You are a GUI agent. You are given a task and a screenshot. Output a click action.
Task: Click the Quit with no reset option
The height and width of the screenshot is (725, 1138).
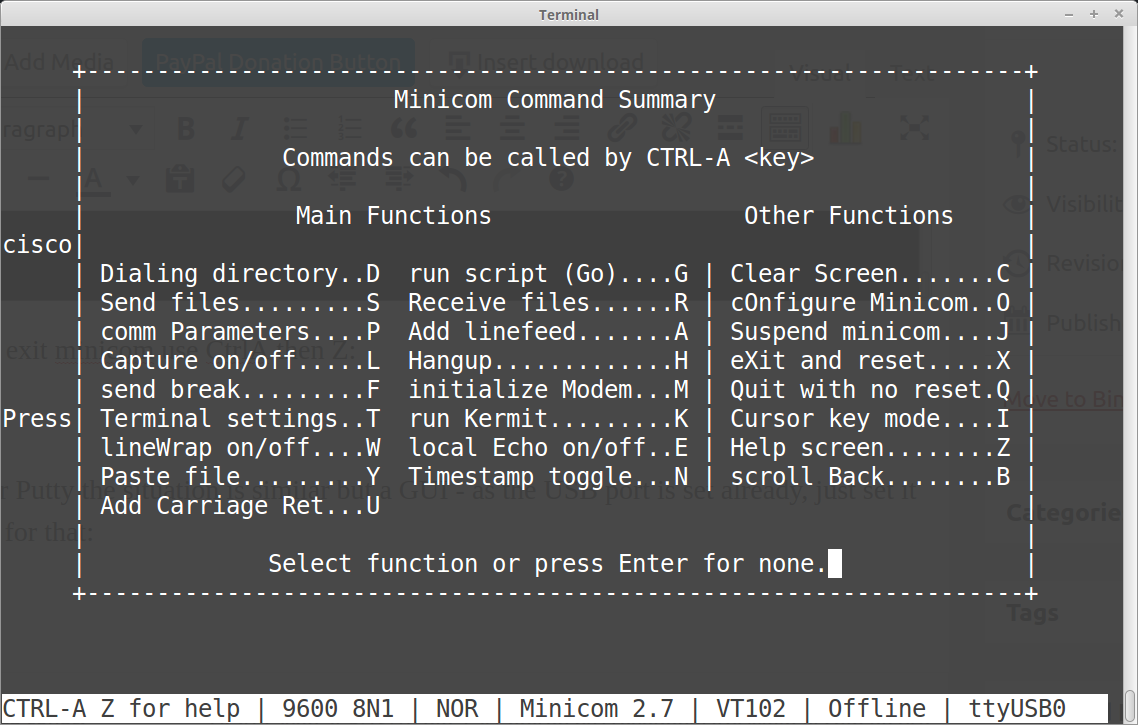[x=870, y=390]
